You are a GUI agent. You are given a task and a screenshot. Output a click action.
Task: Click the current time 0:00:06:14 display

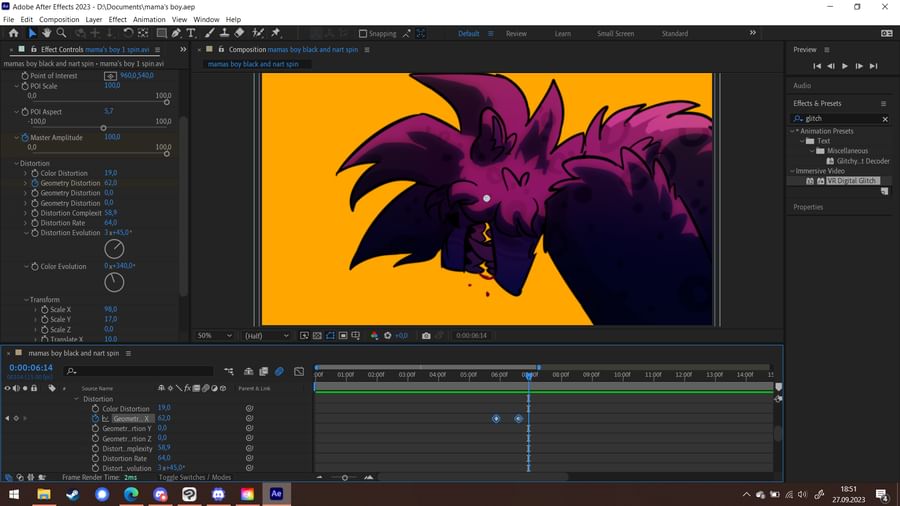point(31,368)
